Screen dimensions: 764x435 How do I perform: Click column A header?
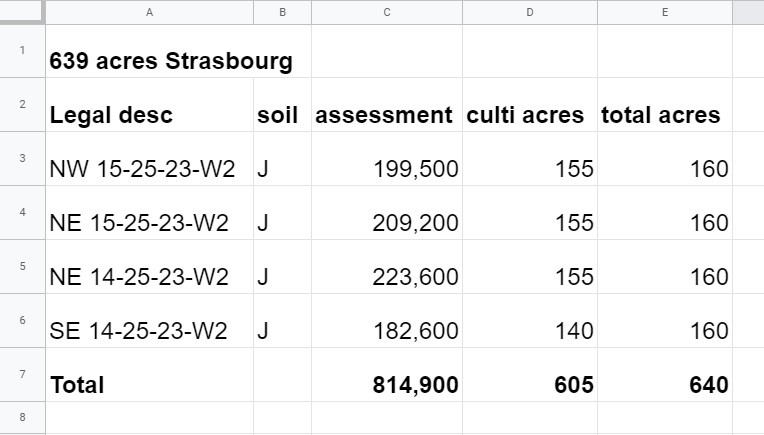pyautogui.click(x=150, y=12)
